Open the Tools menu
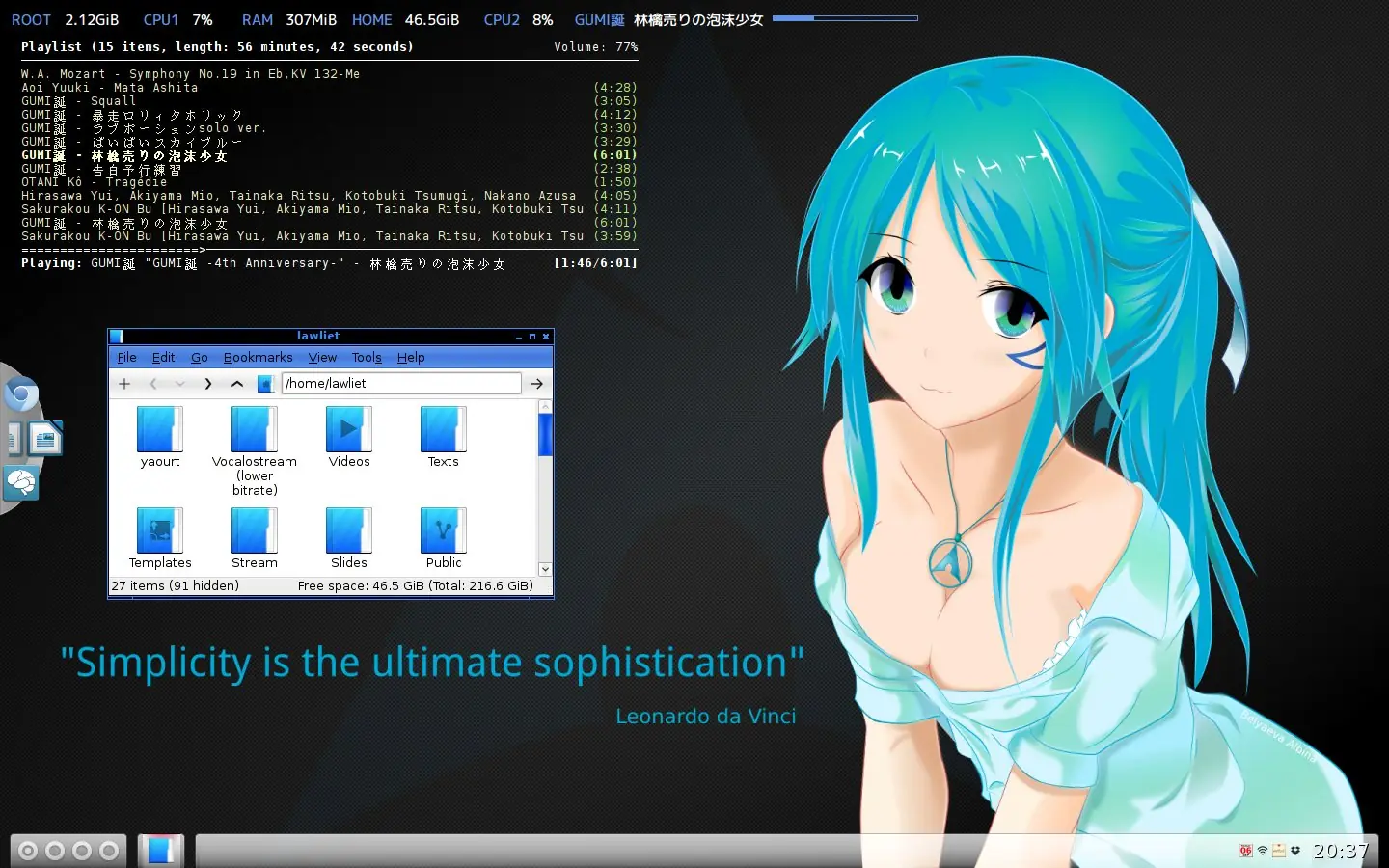This screenshot has height=868, width=1389. click(x=366, y=357)
